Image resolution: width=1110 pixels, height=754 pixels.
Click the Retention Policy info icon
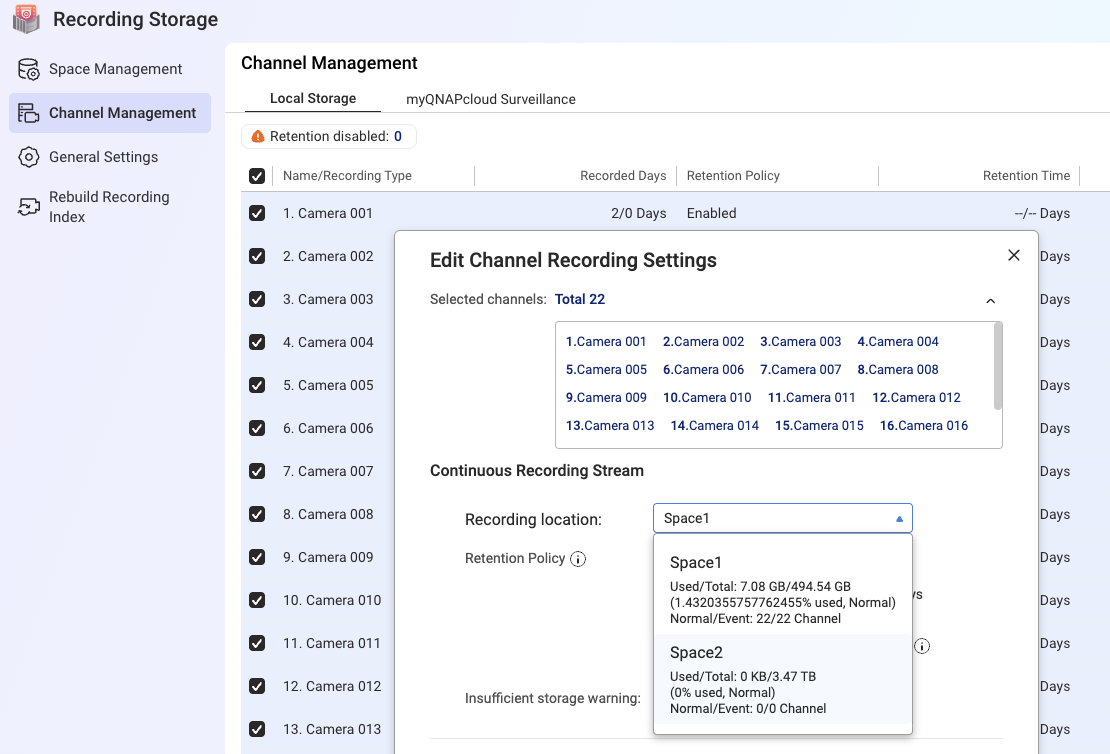[578, 559]
